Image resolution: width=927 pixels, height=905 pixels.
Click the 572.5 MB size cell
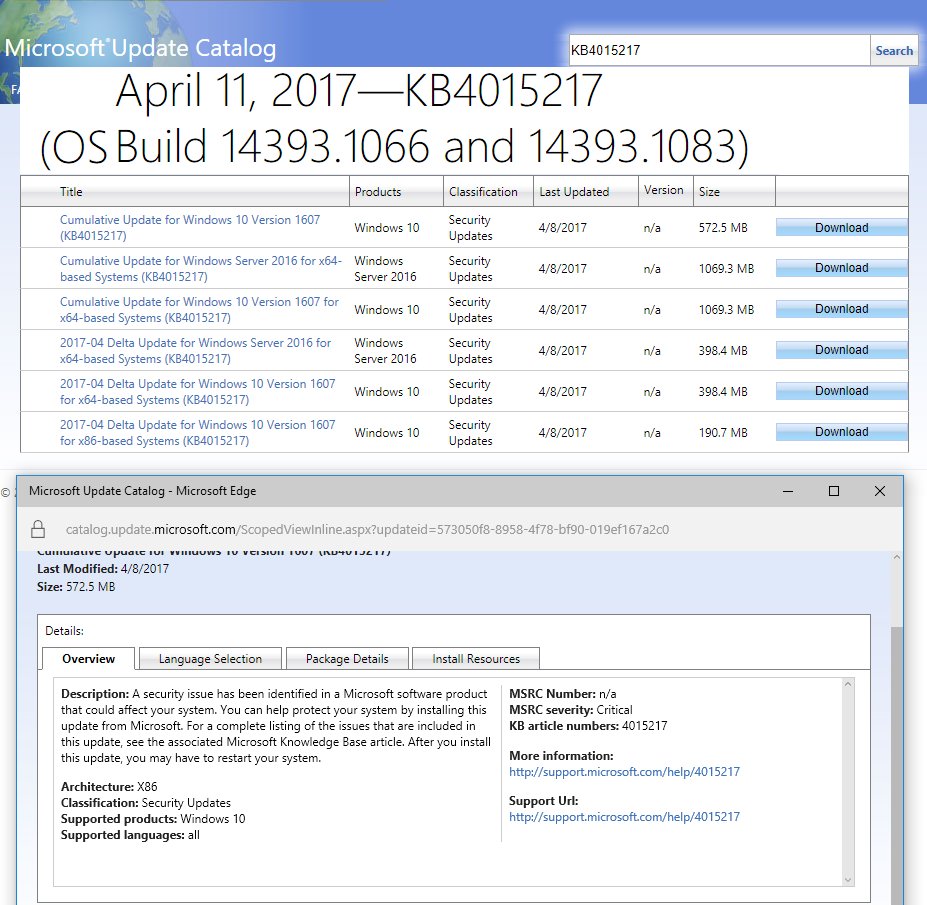click(x=722, y=228)
